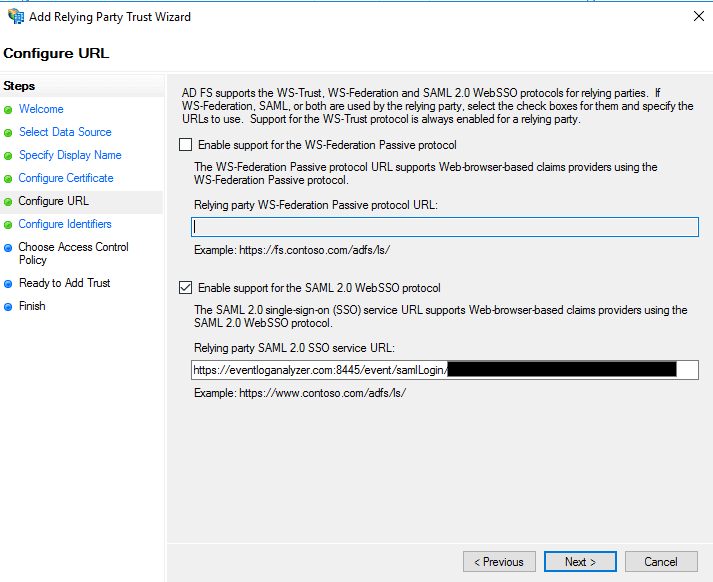Screen dimensions: 713x582
Task: Click the WS-Federation Passive protocol URL field
Action: (x=445, y=227)
